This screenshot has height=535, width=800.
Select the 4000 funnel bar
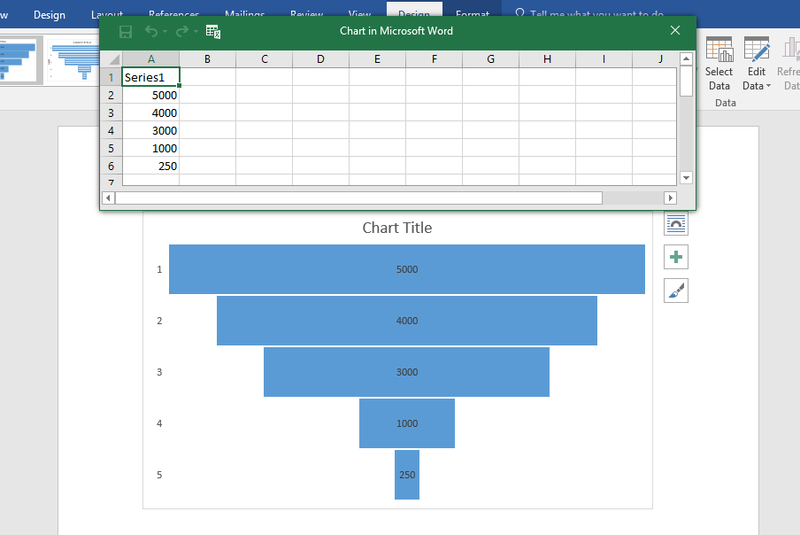click(407, 321)
